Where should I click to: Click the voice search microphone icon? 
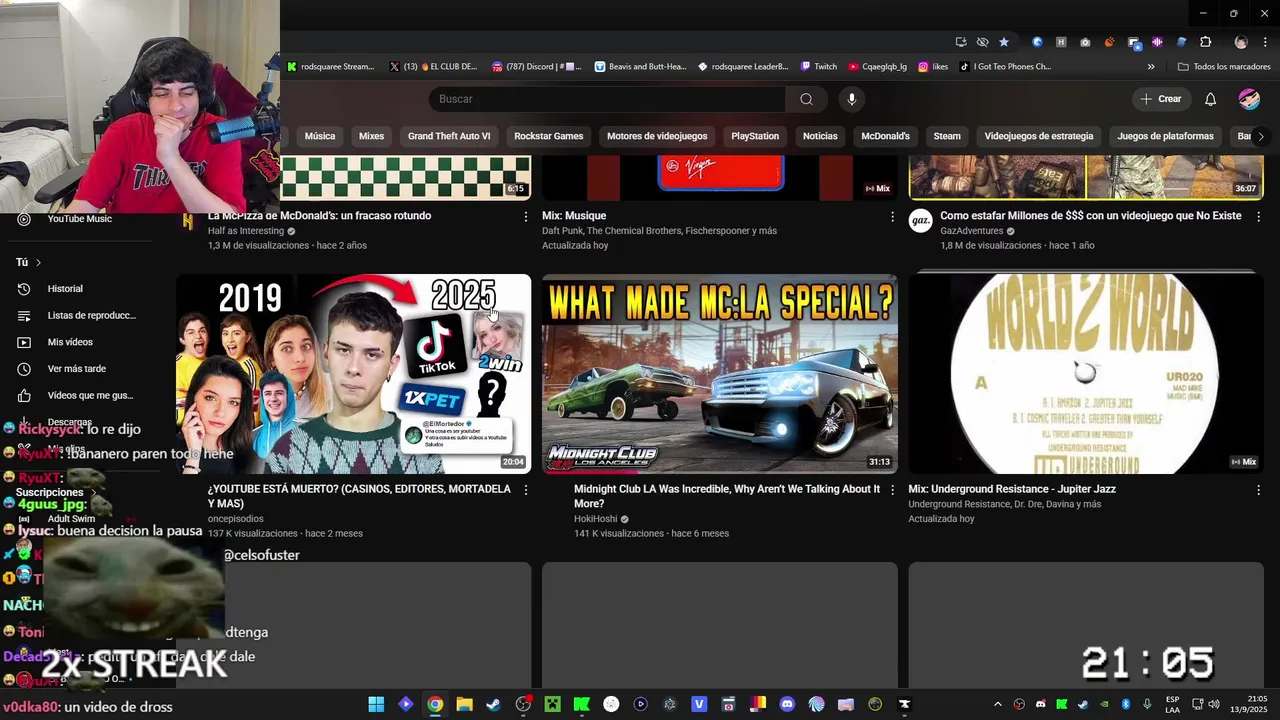(x=852, y=99)
